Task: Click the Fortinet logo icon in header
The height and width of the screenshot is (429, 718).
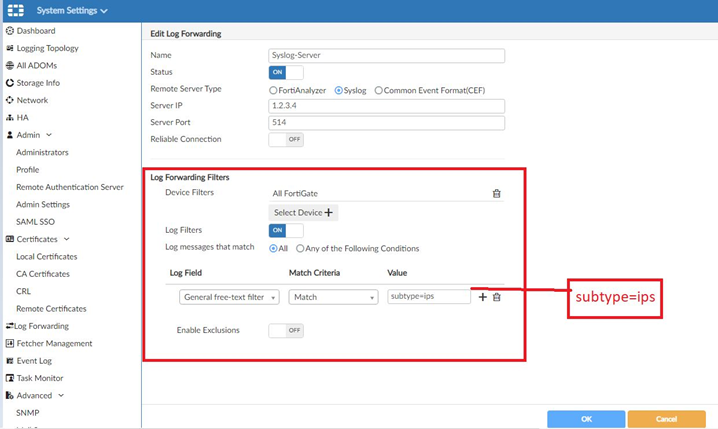Action: click(14, 11)
